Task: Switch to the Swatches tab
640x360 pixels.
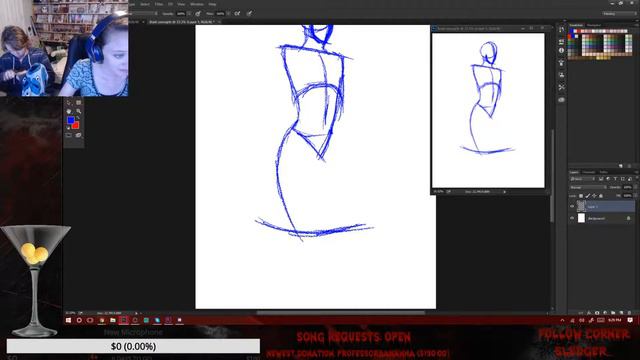Action: [576, 25]
